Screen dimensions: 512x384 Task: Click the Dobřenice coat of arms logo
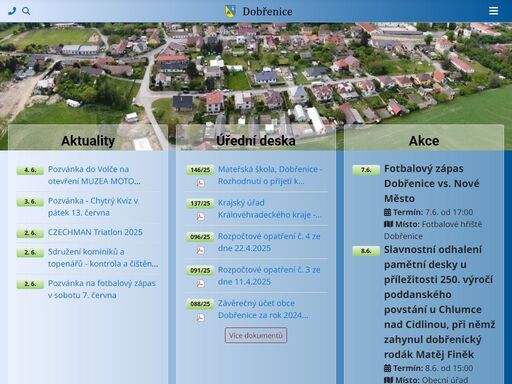(x=230, y=11)
